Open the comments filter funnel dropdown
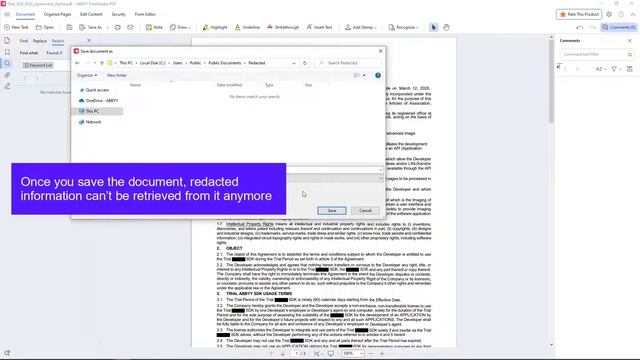Image resolution: width=640 pixels, height=360 pixels. (x=616, y=69)
